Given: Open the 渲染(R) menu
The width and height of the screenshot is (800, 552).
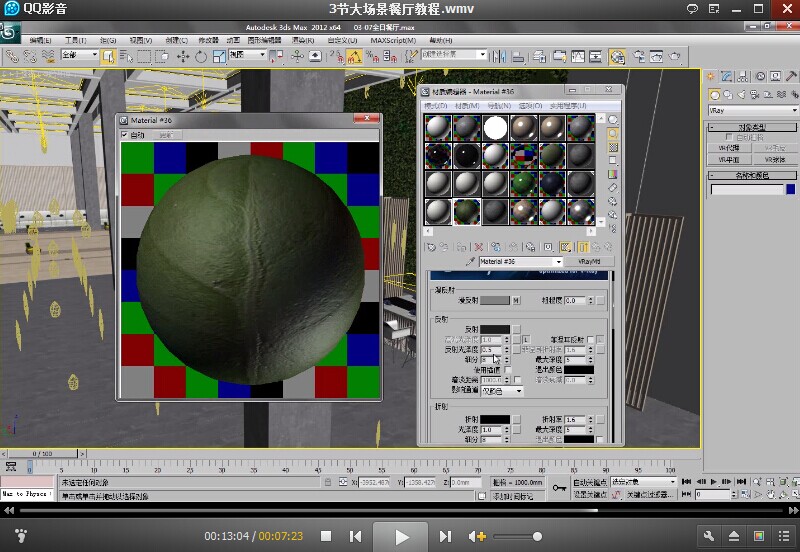Looking at the screenshot, I should point(303,40).
